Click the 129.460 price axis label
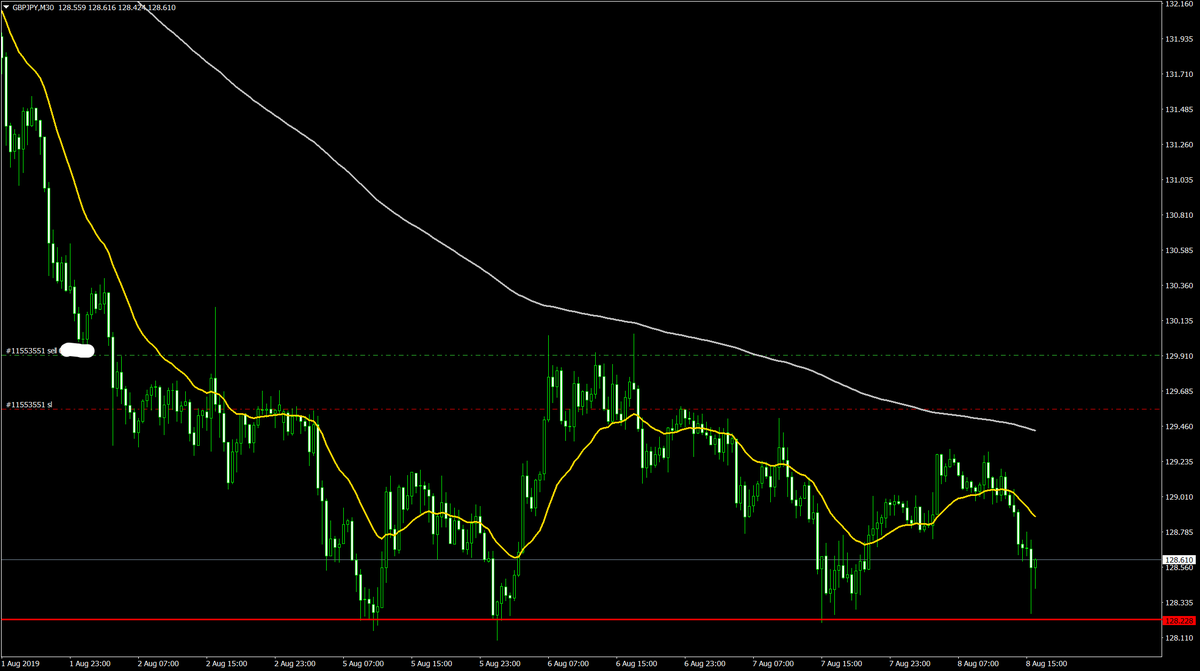 click(1180, 426)
